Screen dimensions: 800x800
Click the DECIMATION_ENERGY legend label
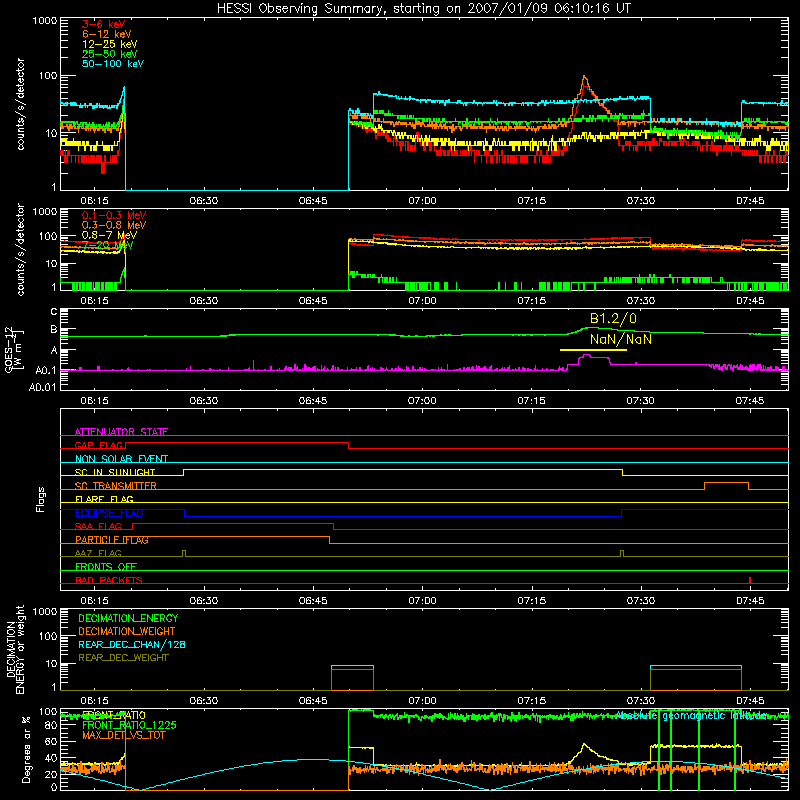point(128,618)
